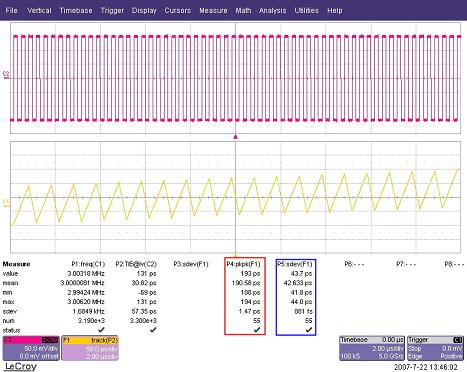467x372 pixels.
Task: Open the Trigger descriptor box
Action: [x=435, y=348]
